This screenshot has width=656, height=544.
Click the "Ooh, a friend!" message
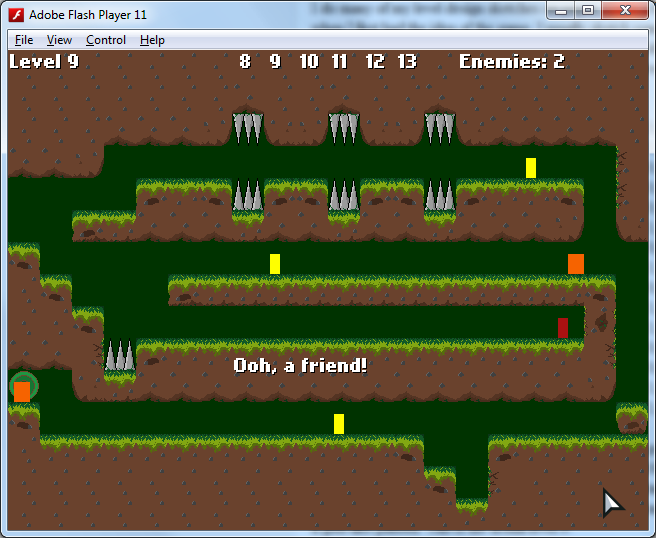coord(300,366)
